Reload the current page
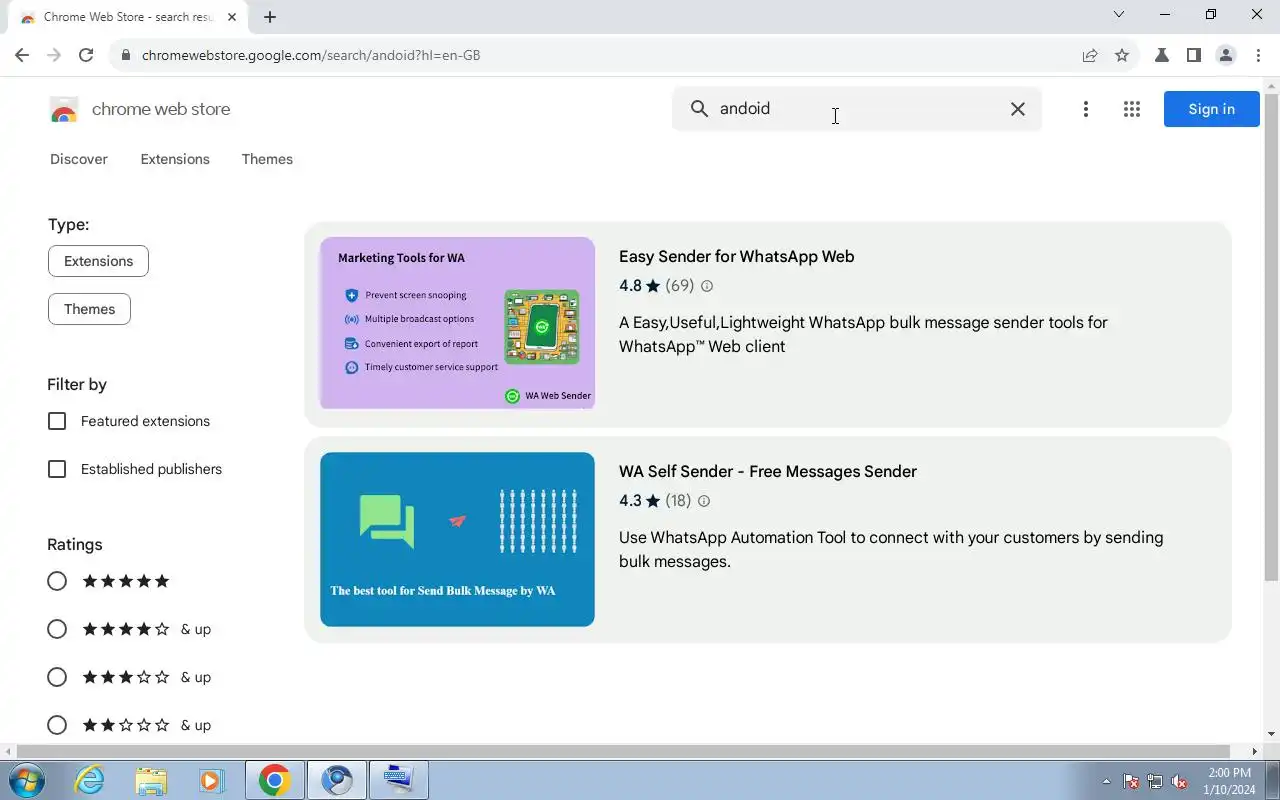 (86, 55)
